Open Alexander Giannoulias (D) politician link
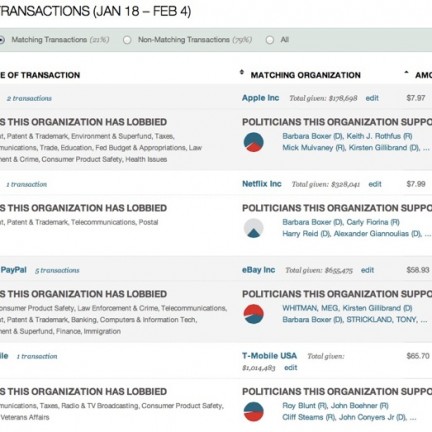 pyautogui.click(x=378, y=234)
